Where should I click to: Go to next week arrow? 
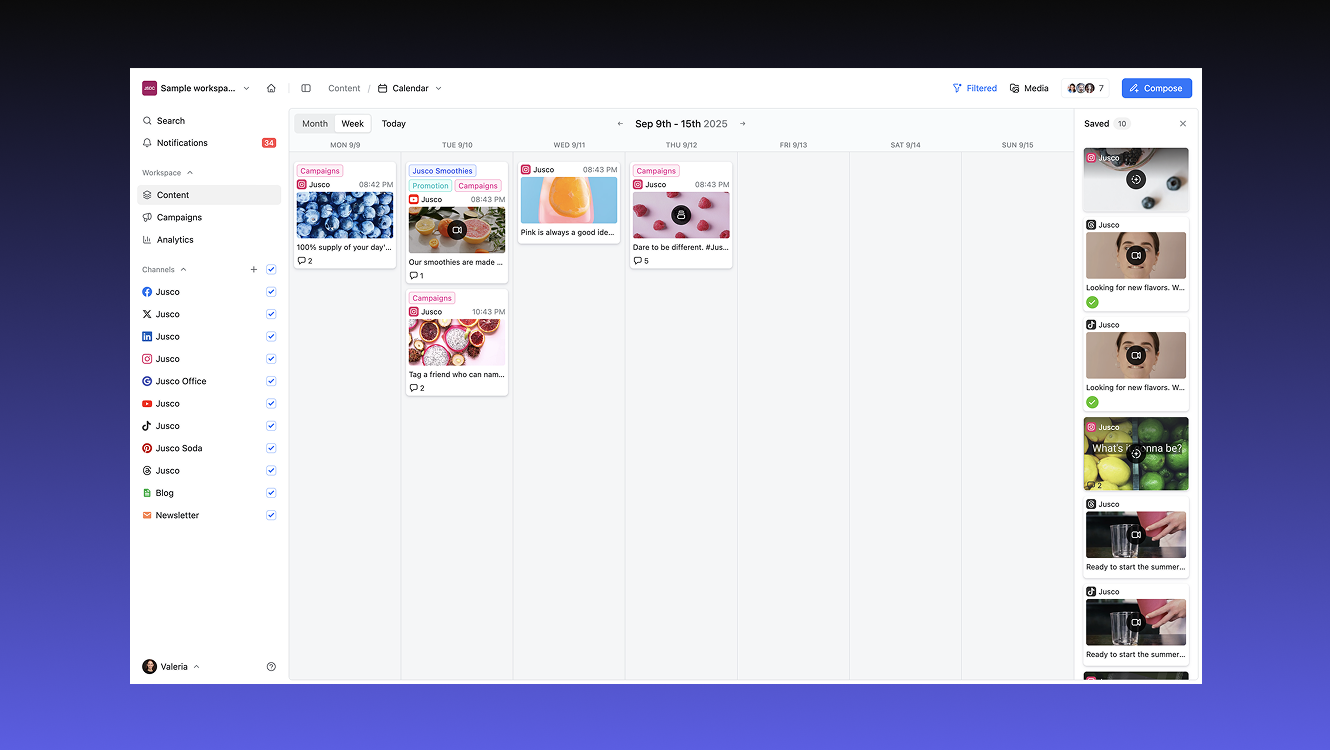(743, 124)
